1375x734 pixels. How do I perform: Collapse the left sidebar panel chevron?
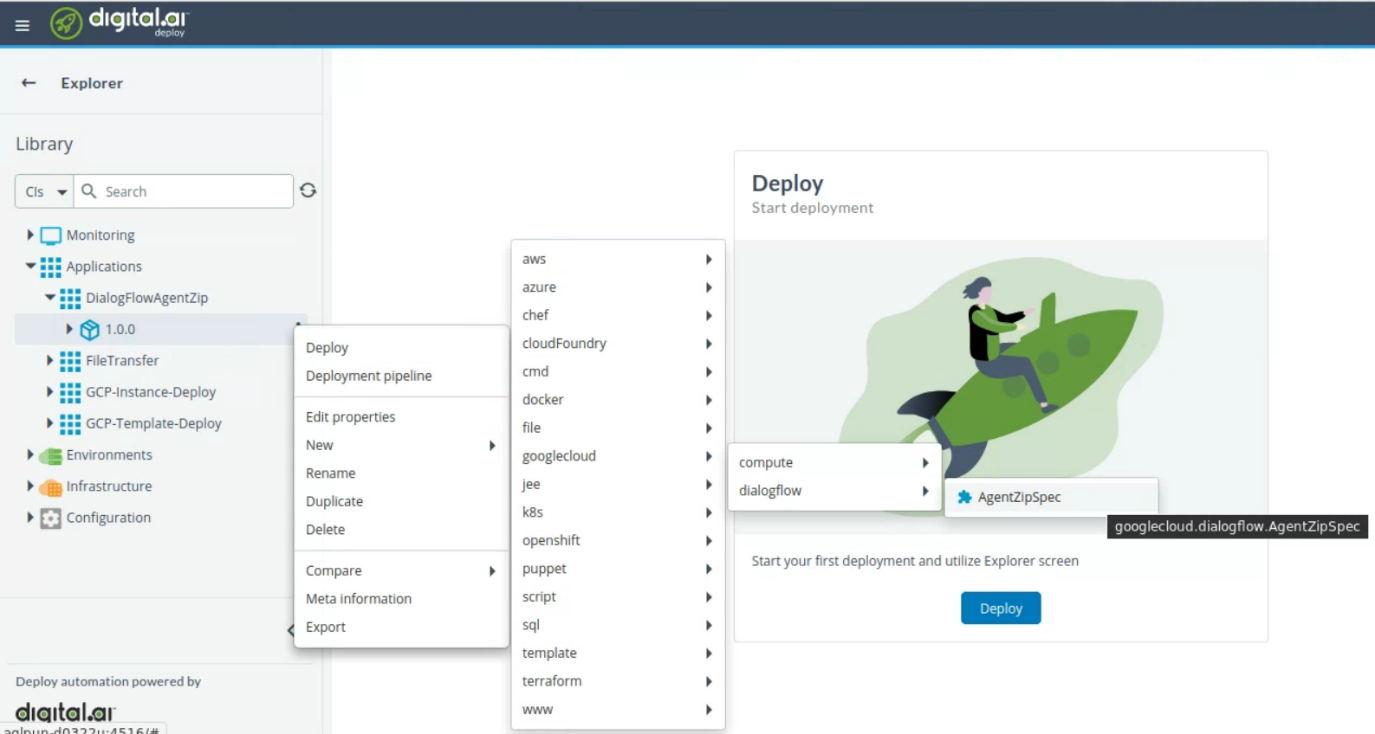pyautogui.click(x=291, y=630)
